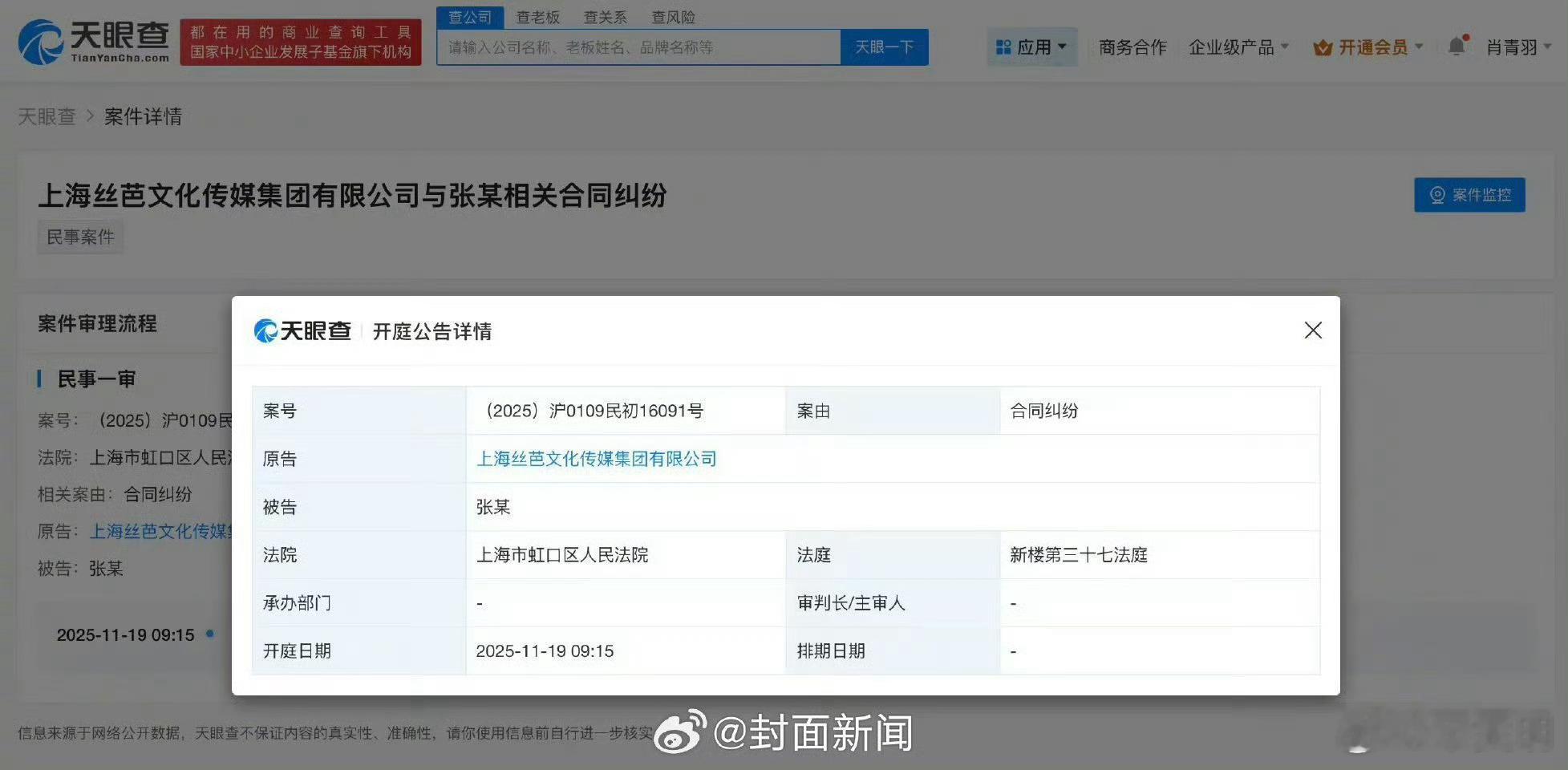Click defendant 张某 cell in dialog
This screenshot has width=1568, height=770.
tap(893, 507)
